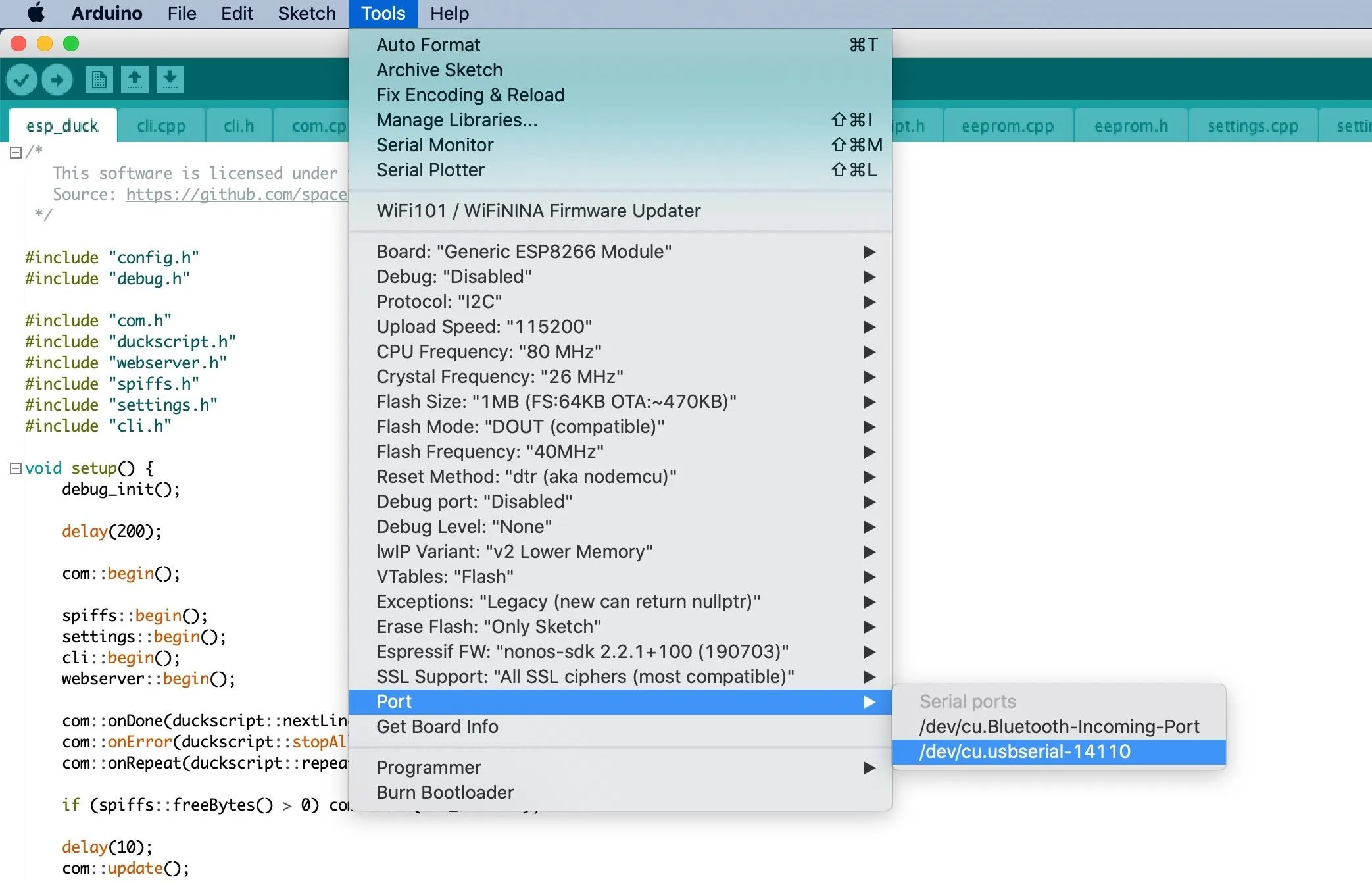Open the Flash Frequency submenu

(x=620, y=452)
